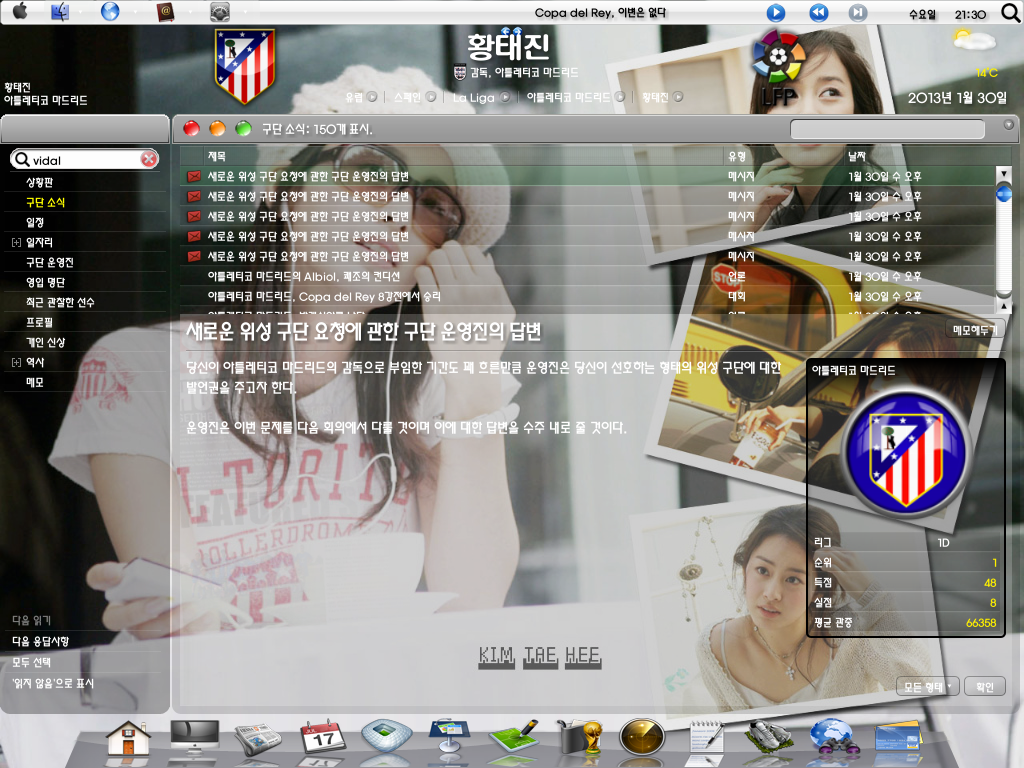1024x768 pixels.
Task: Go back with the blue rewind button
Action: coord(818,12)
